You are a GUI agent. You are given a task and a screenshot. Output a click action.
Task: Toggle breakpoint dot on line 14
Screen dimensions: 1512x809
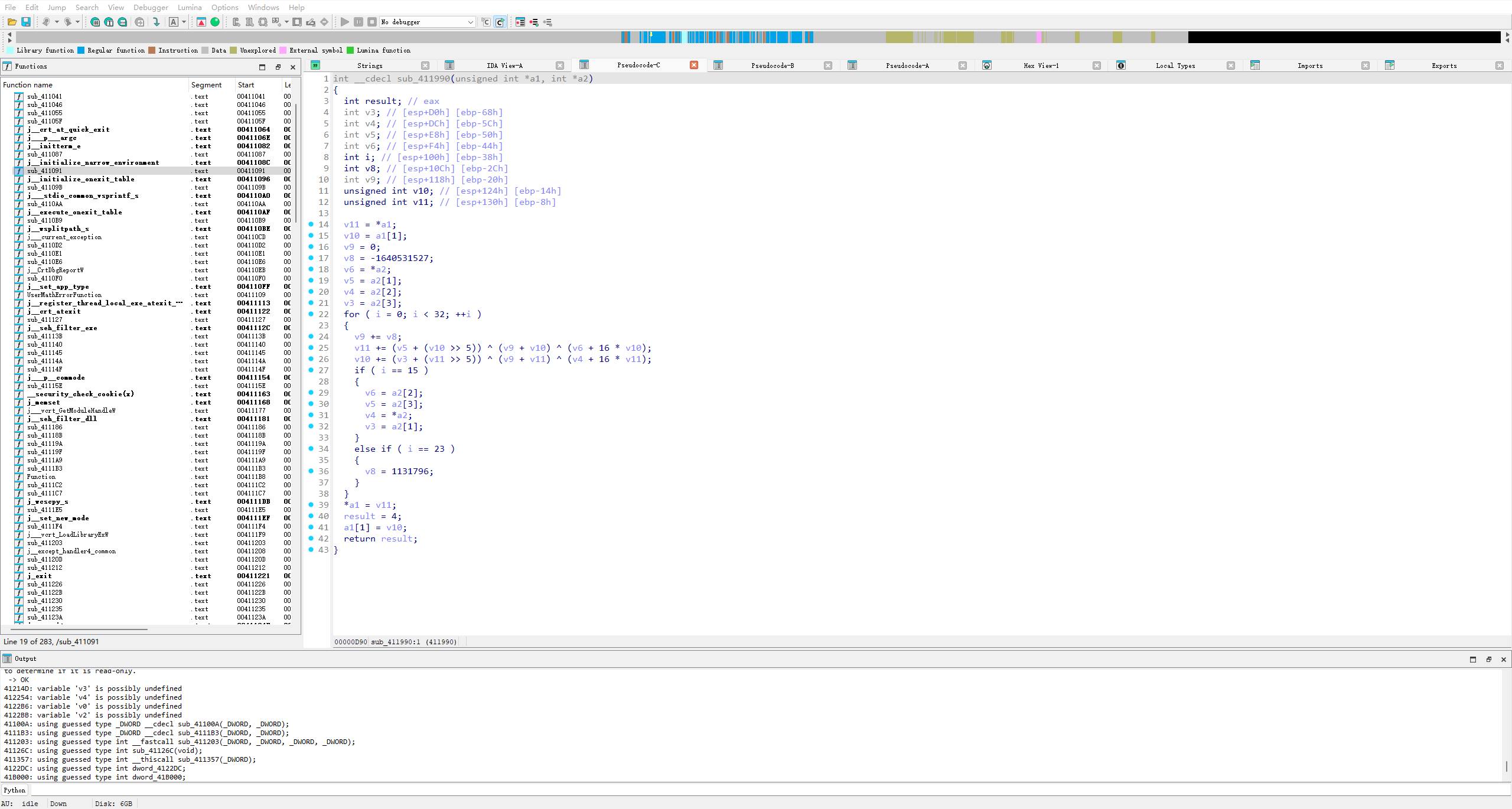[x=311, y=224]
